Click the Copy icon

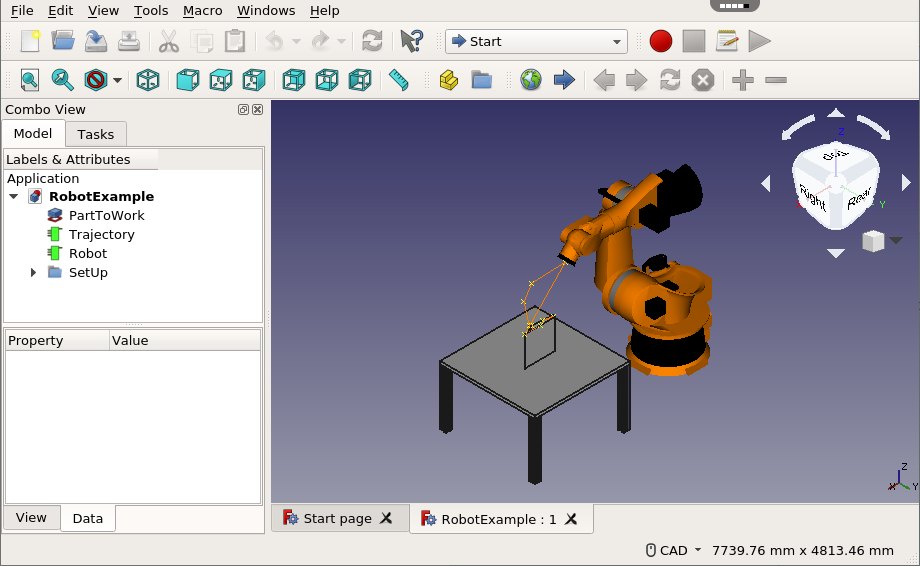point(202,41)
